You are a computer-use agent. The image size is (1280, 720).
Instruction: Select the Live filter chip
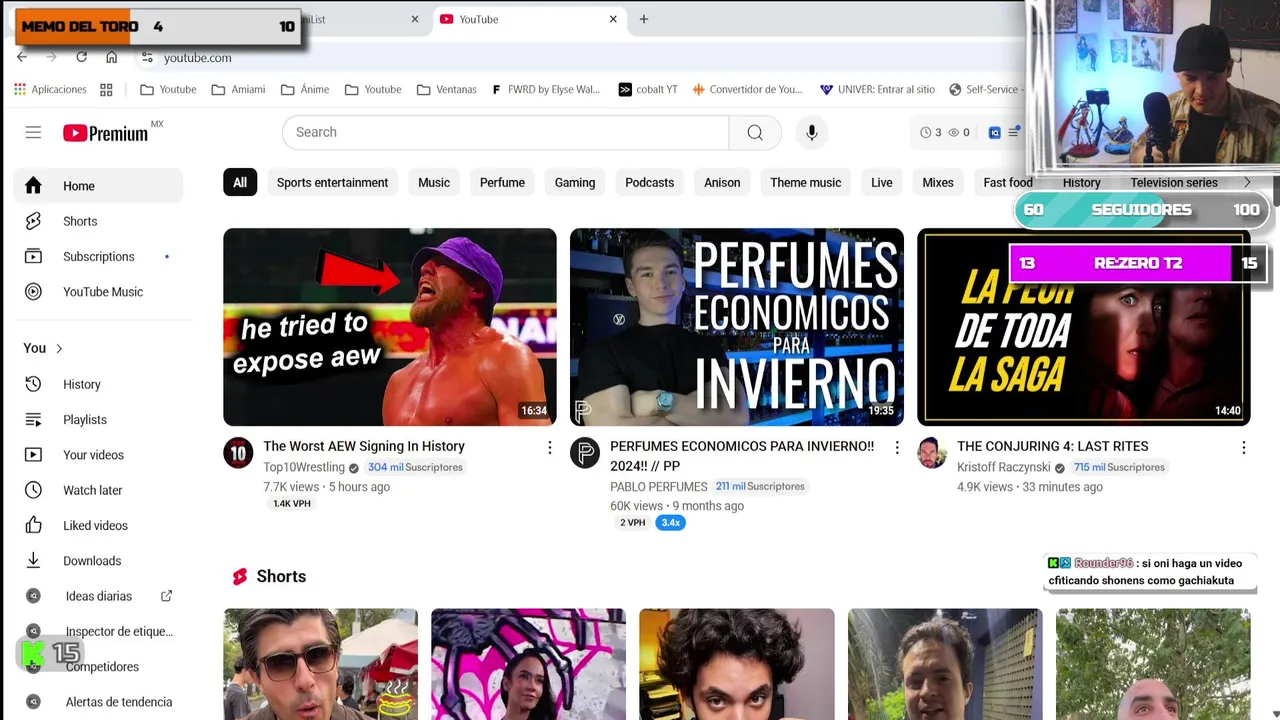coord(882,182)
